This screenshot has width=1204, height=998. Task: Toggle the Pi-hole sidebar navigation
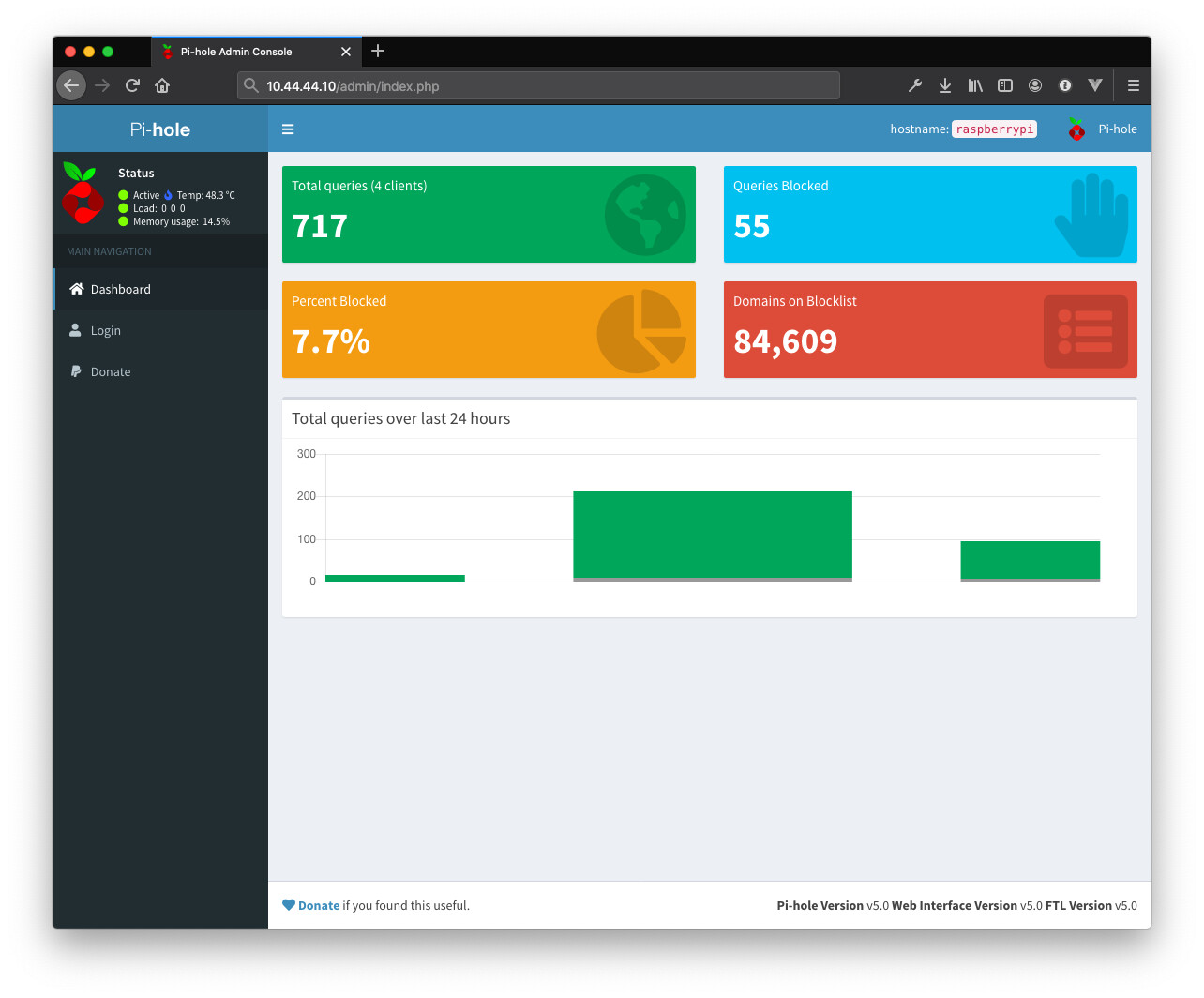[288, 129]
